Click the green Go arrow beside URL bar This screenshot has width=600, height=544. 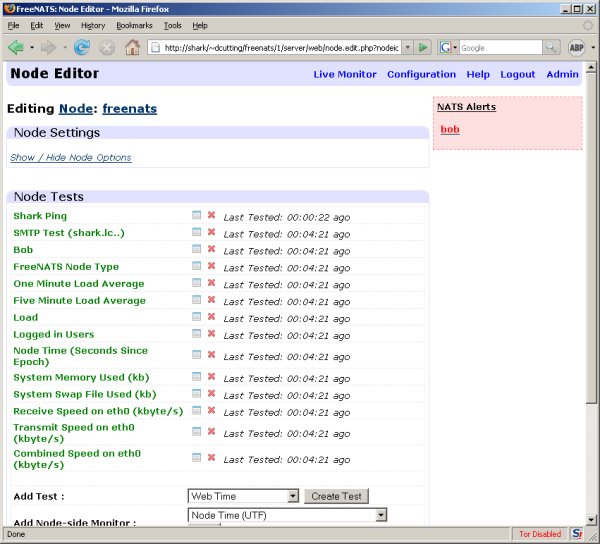coord(423,47)
